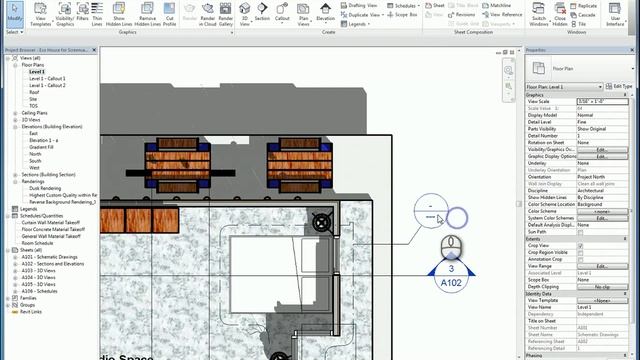The image size is (640, 360).
Task: Close the Project Browser panel
Action: click(x=94, y=50)
